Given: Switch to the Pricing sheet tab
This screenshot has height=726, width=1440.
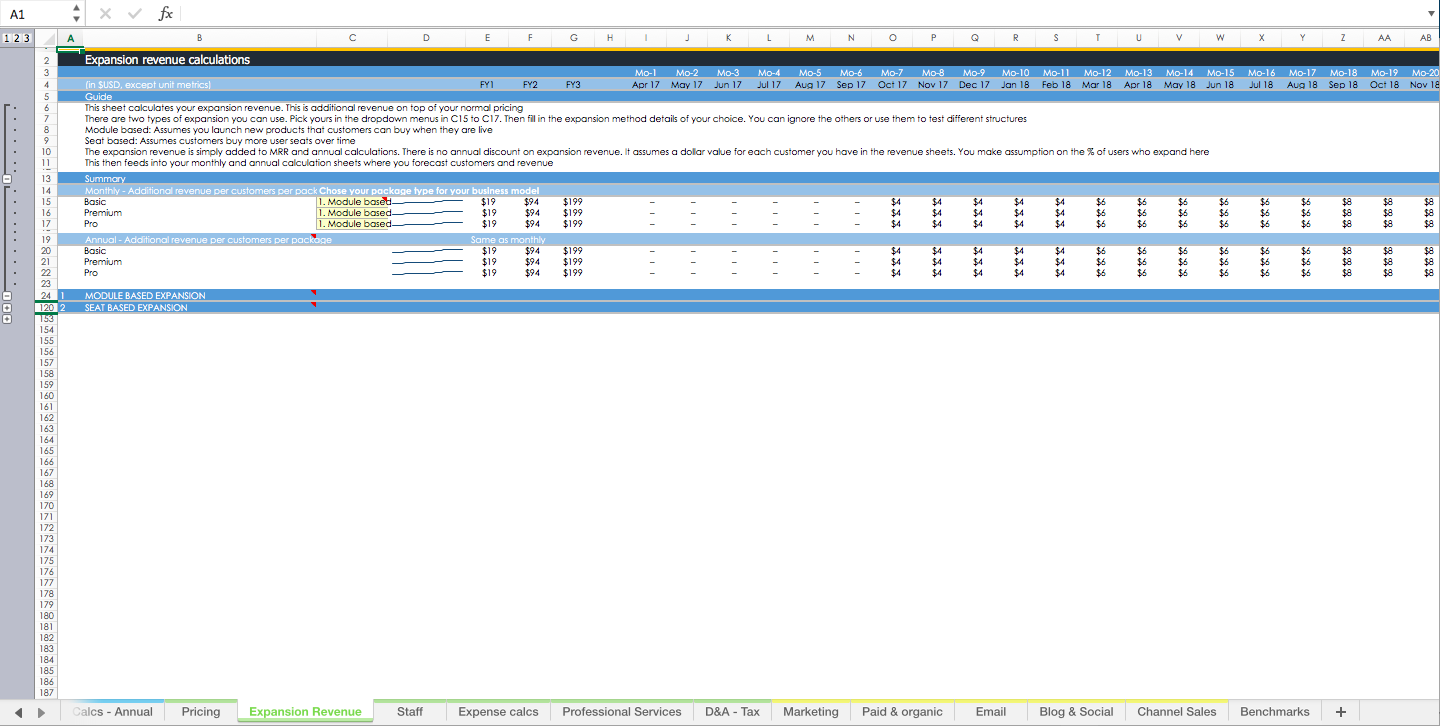Looking at the screenshot, I should (x=201, y=712).
